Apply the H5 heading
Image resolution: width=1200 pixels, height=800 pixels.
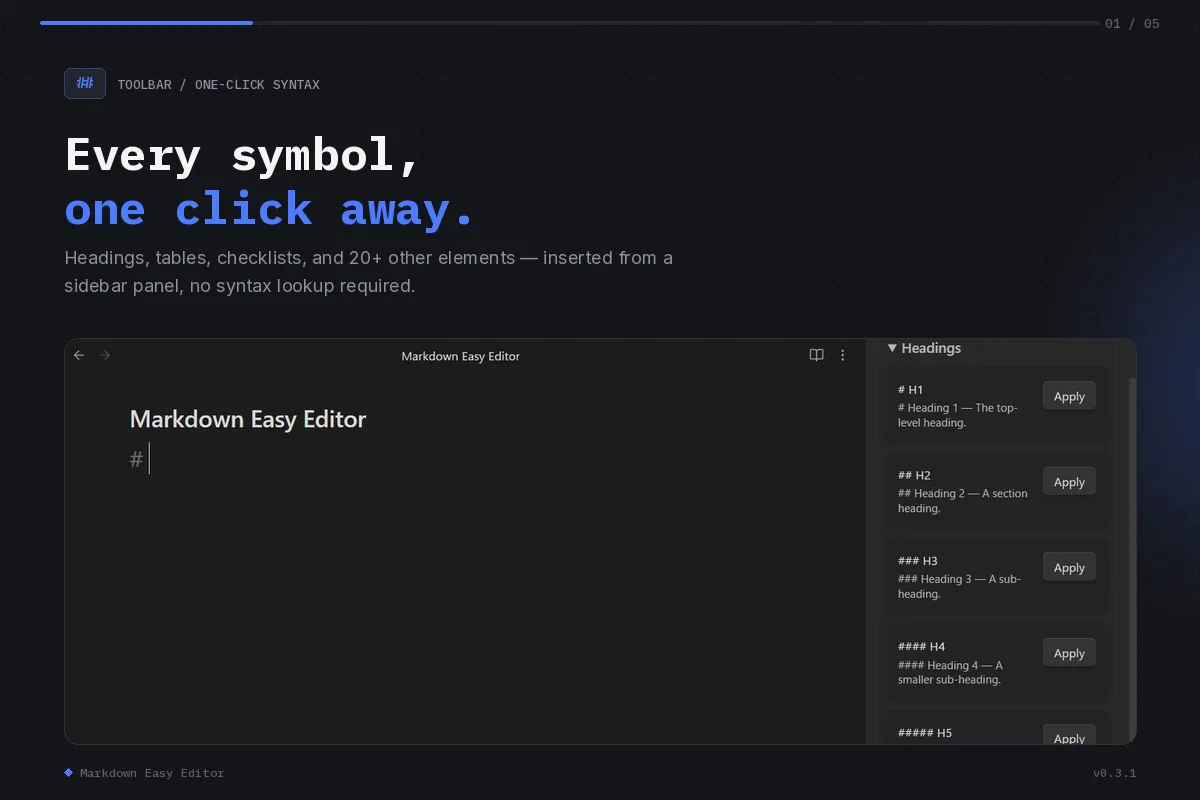point(1069,735)
